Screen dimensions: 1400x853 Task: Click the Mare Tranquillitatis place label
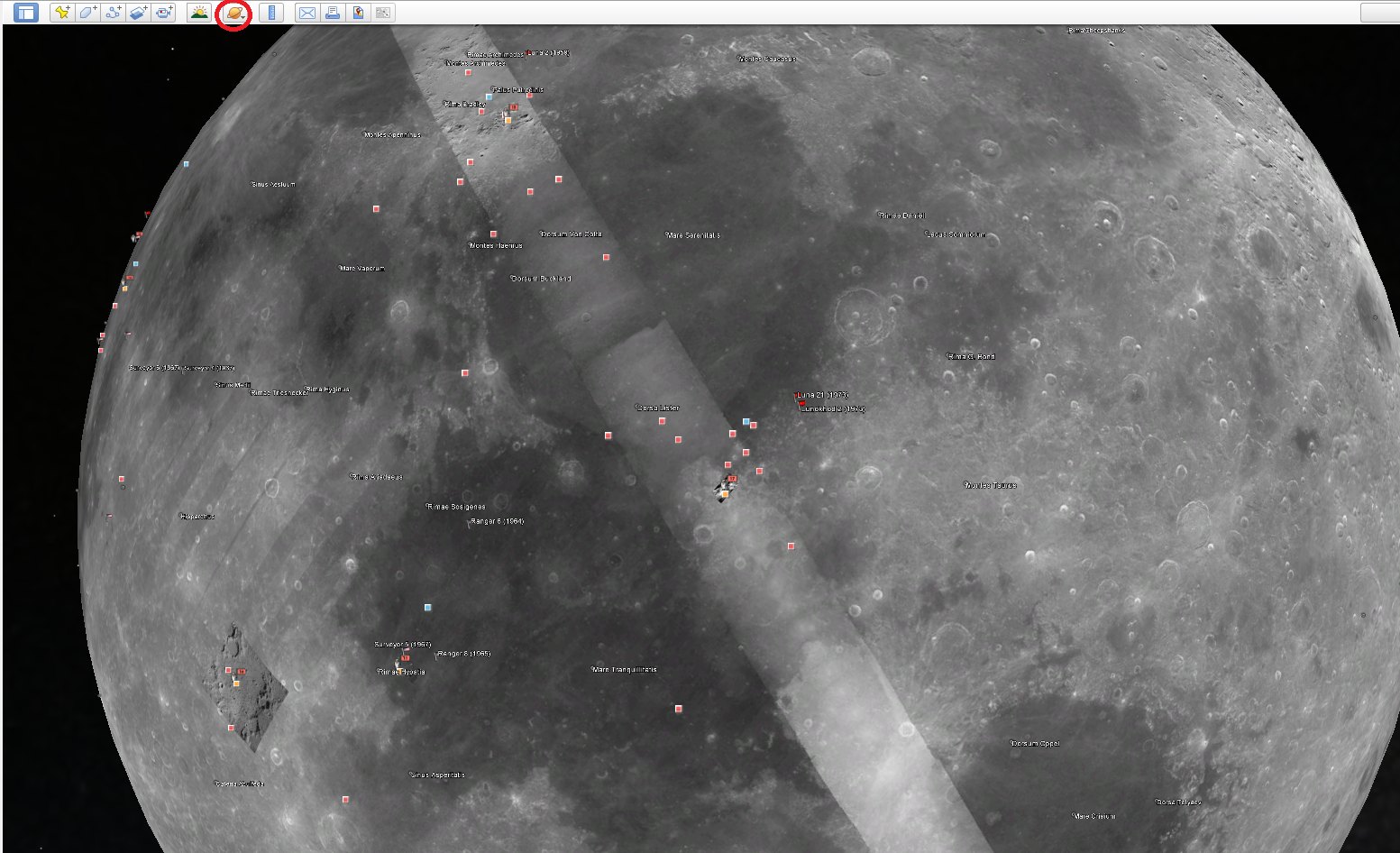pos(625,670)
